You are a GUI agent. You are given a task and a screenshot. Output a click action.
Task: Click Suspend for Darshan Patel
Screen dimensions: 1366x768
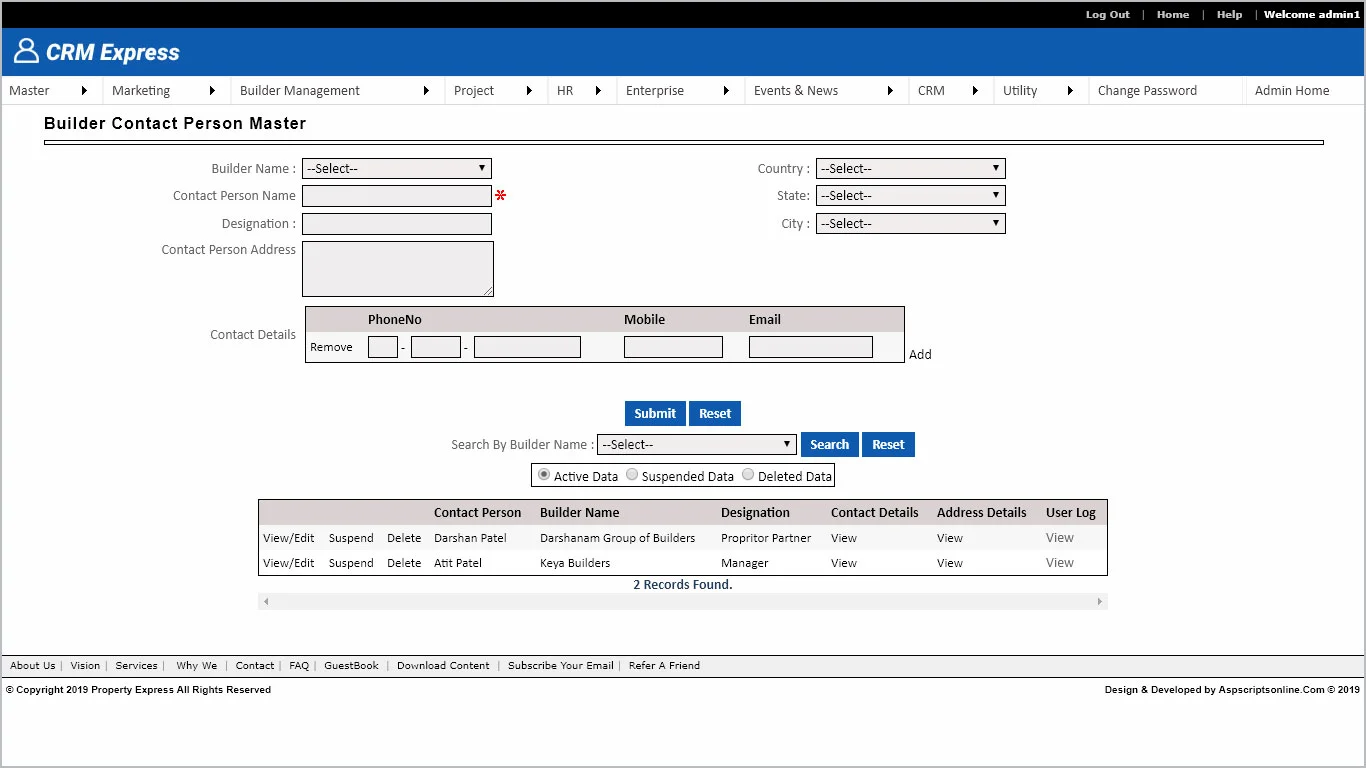tap(351, 538)
